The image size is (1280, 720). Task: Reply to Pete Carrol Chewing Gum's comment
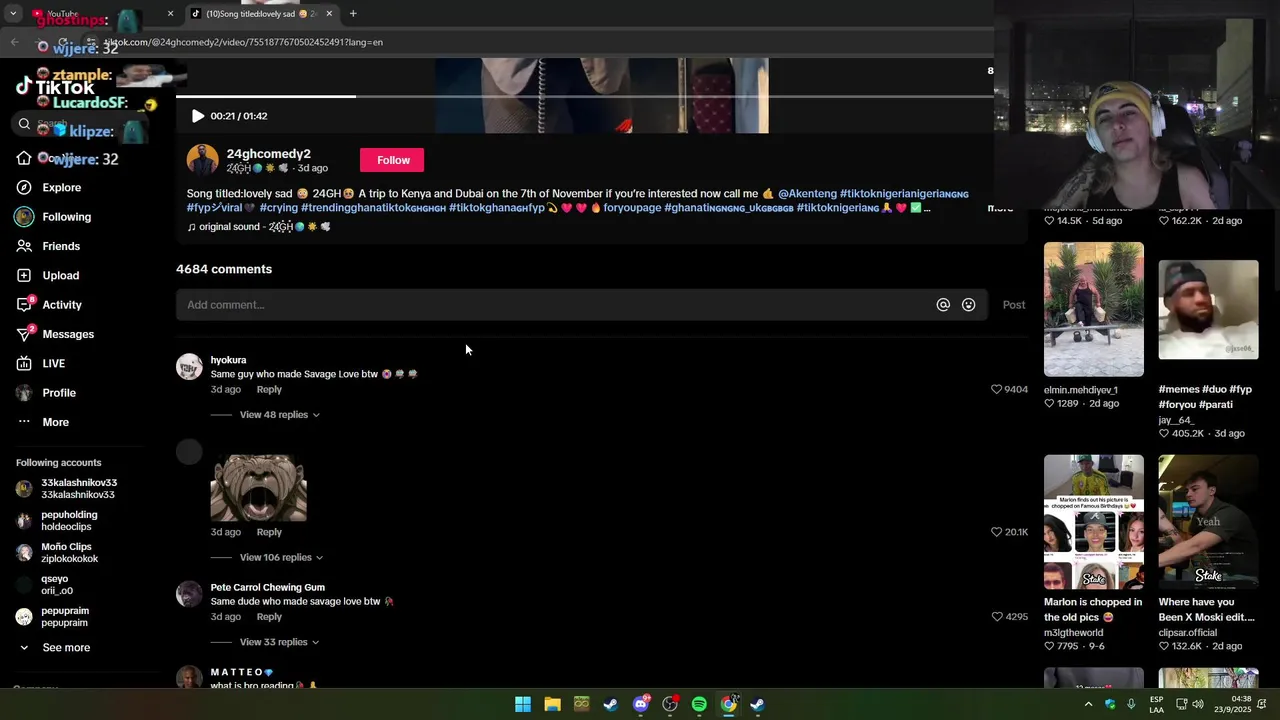tap(269, 617)
